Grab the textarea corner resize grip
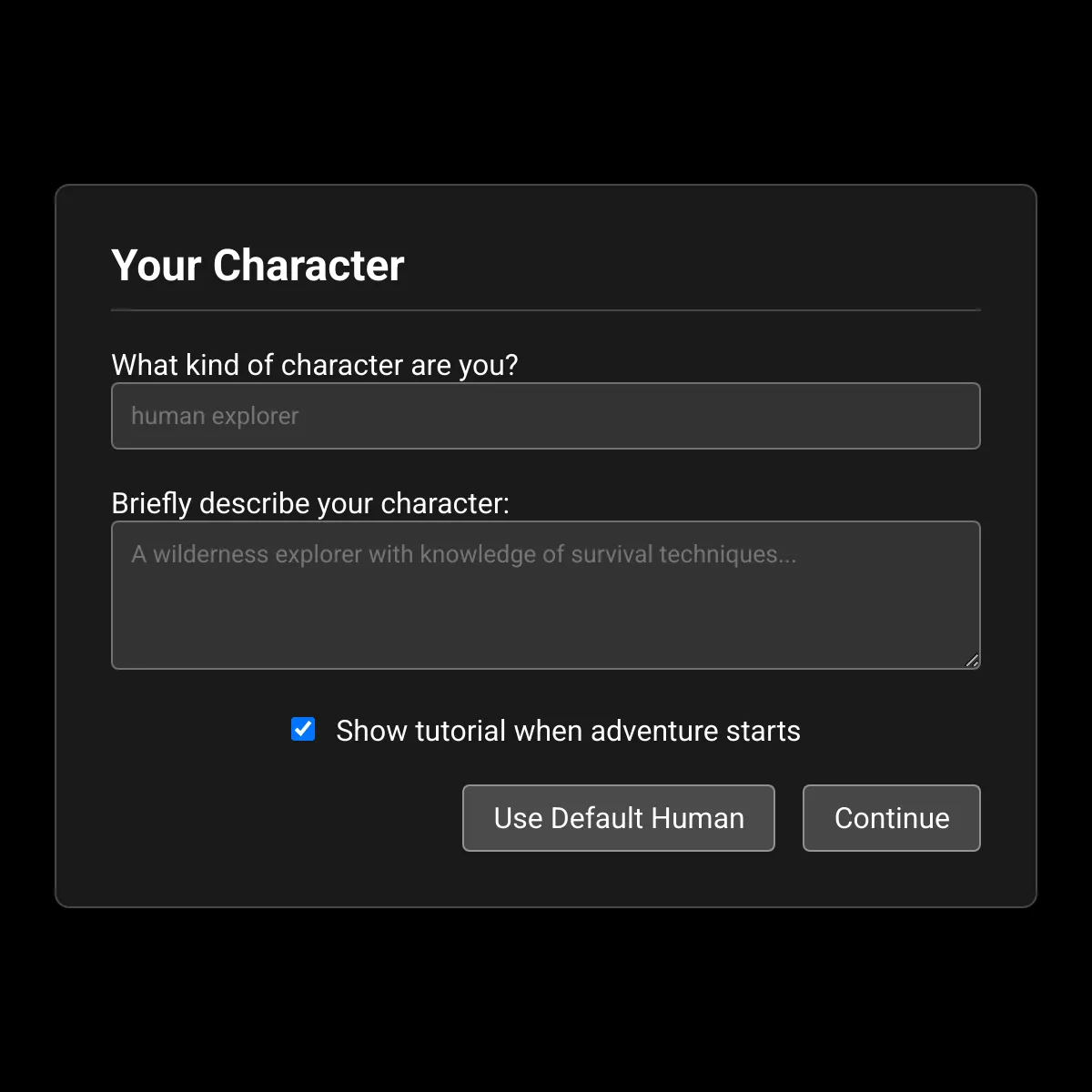This screenshot has width=1092, height=1092. point(972,661)
